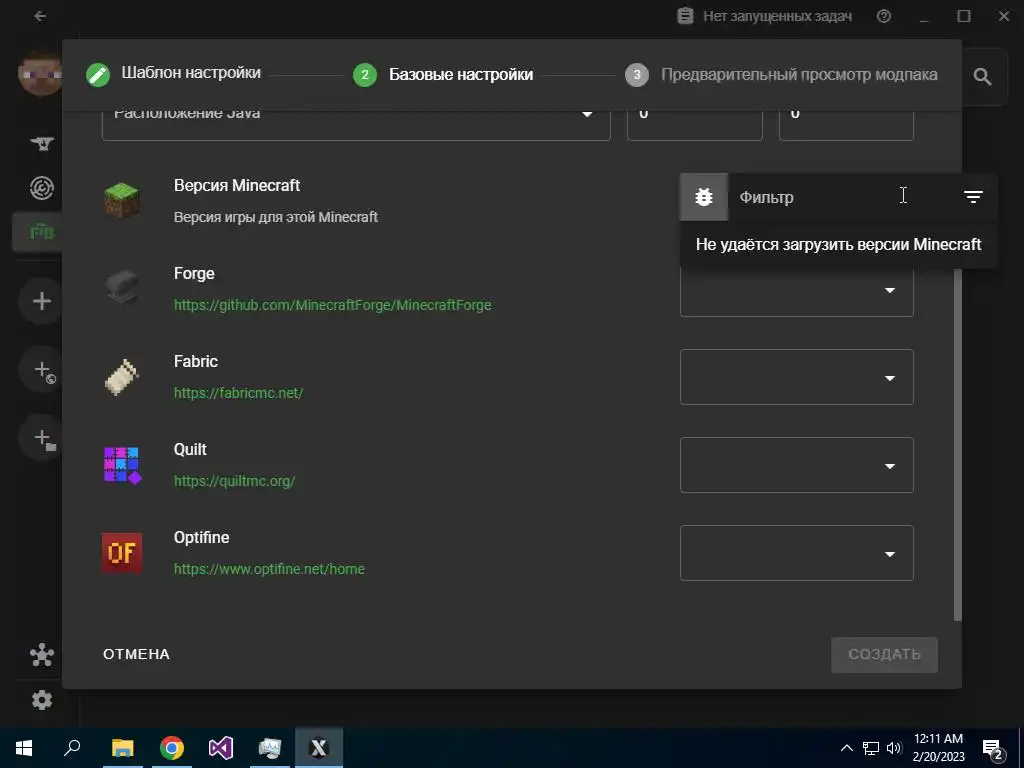Image resolution: width=1024 pixels, height=768 pixels.
Task: Click into the Фильтр text field
Action: coord(842,197)
